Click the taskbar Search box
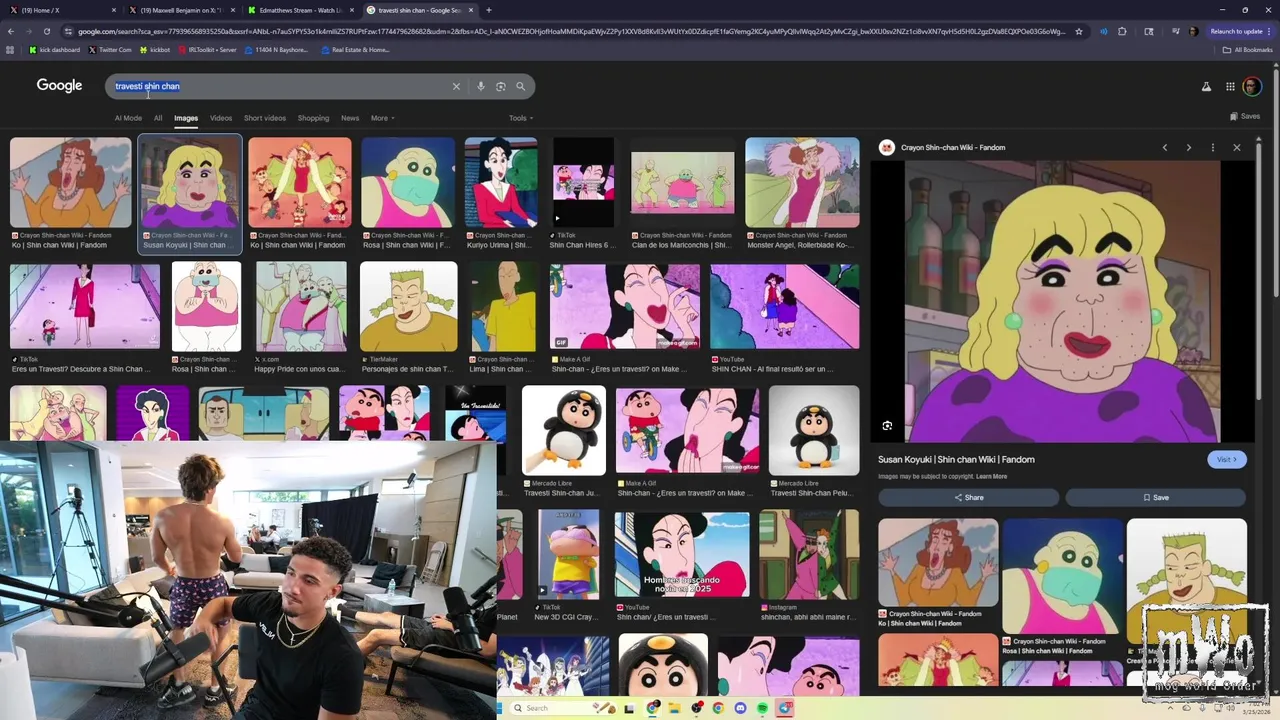The height and width of the screenshot is (720, 1280). [562, 708]
